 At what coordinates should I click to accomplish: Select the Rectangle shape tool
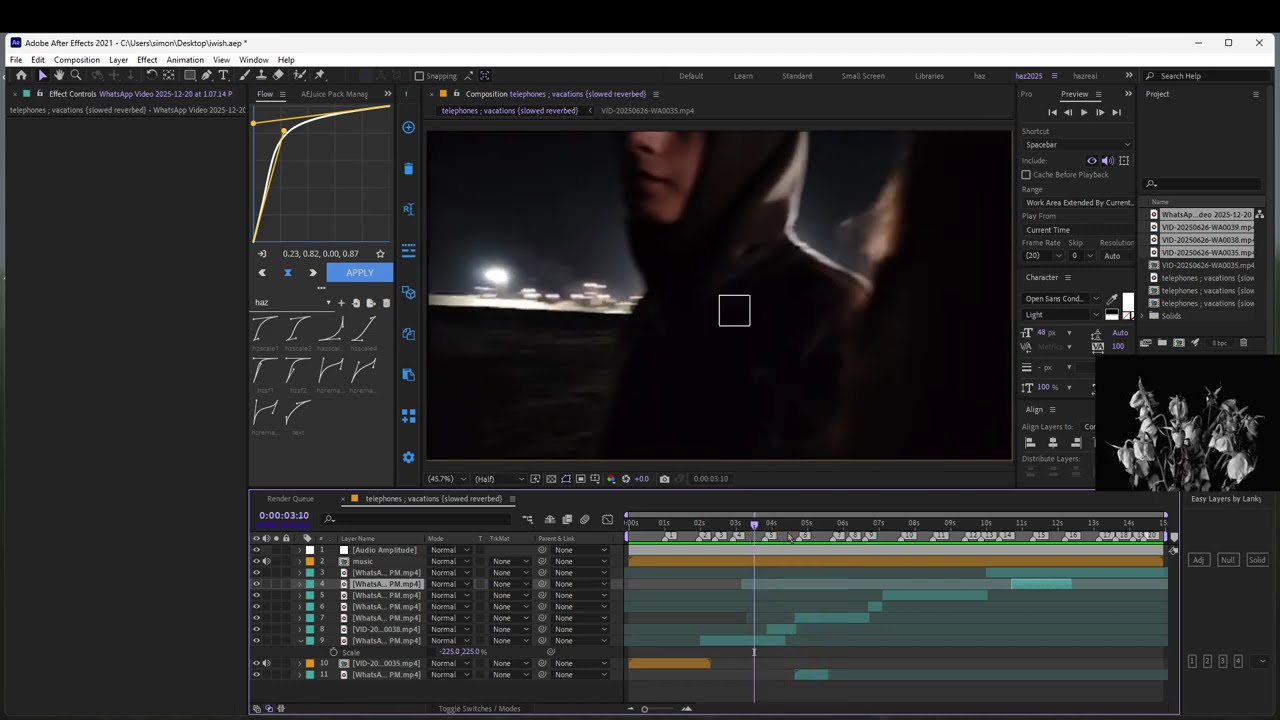pyautogui.click(x=190, y=75)
